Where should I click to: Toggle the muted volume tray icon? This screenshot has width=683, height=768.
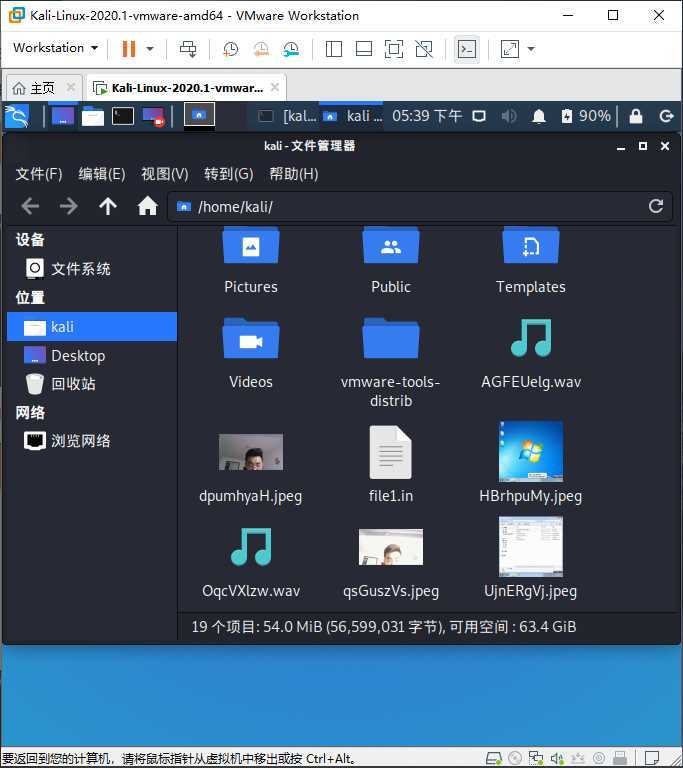[x=509, y=116]
